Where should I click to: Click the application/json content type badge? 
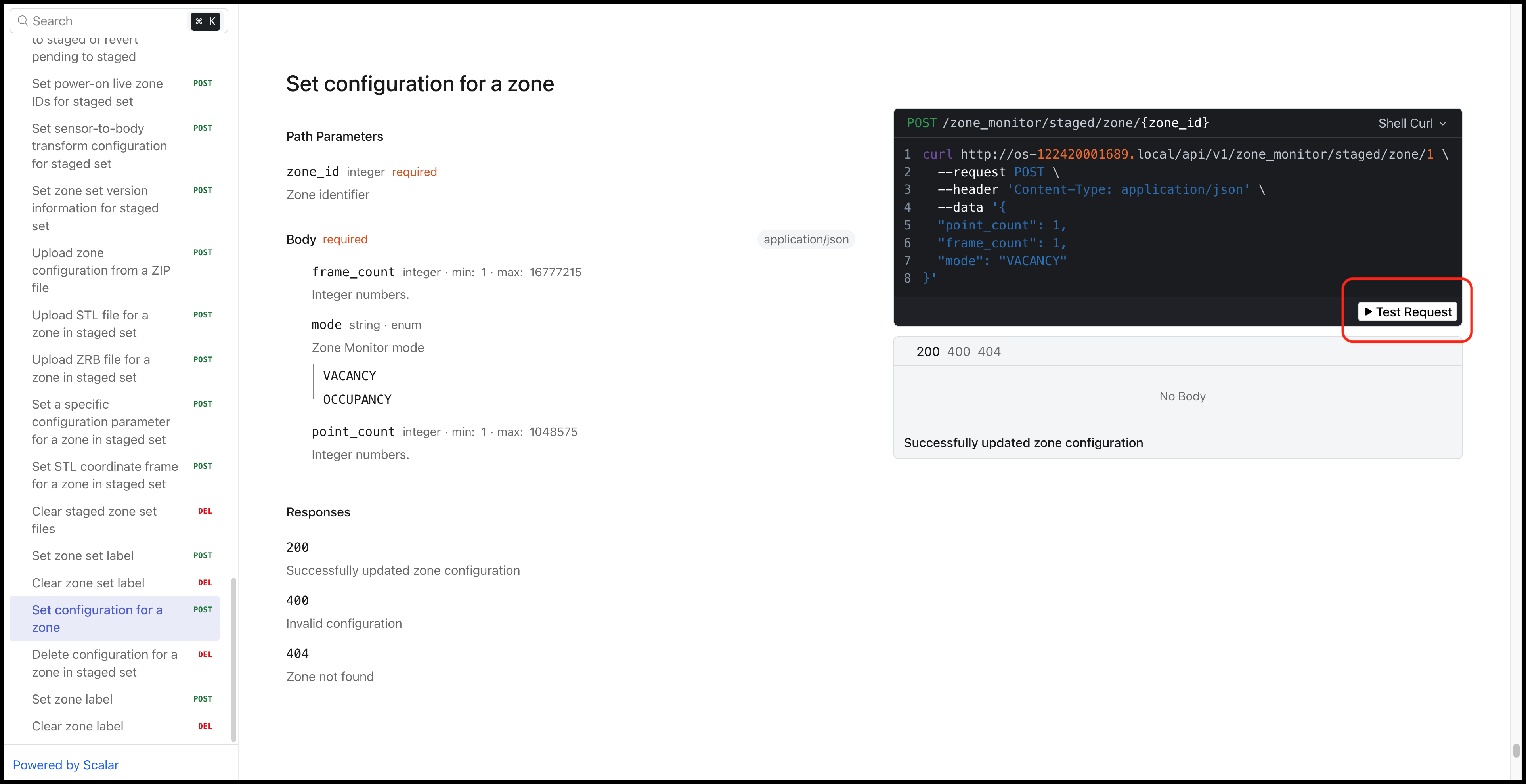806,239
